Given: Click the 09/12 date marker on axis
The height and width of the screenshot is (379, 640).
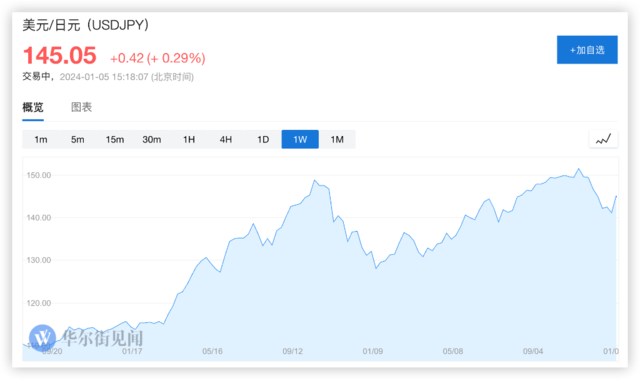Looking at the screenshot, I should (x=293, y=351).
